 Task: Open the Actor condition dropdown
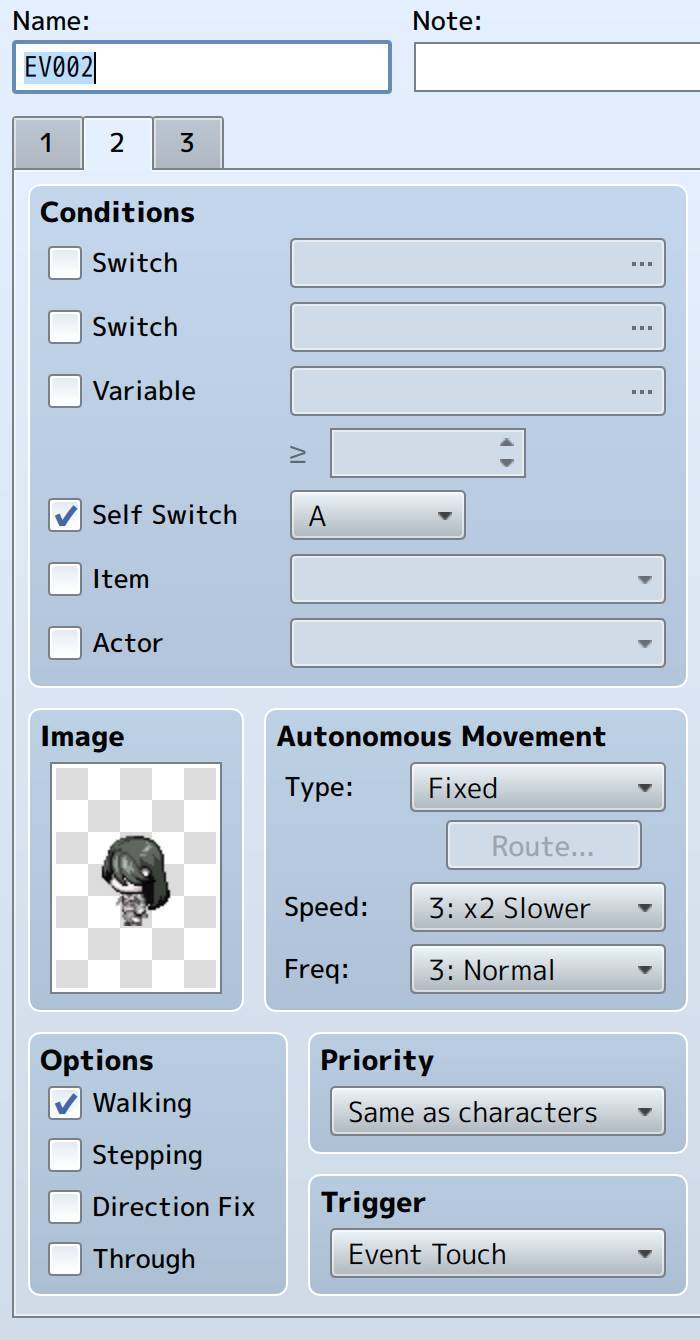click(477, 643)
